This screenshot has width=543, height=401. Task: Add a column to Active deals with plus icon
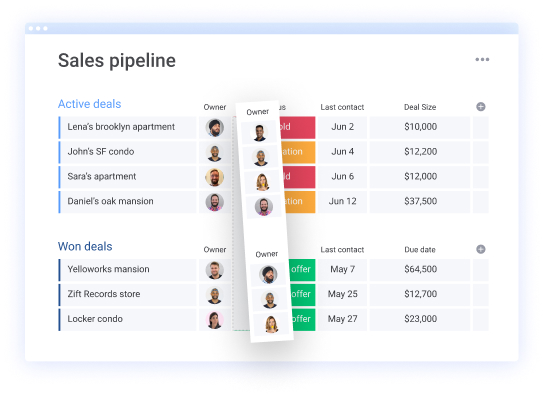coord(480,107)
